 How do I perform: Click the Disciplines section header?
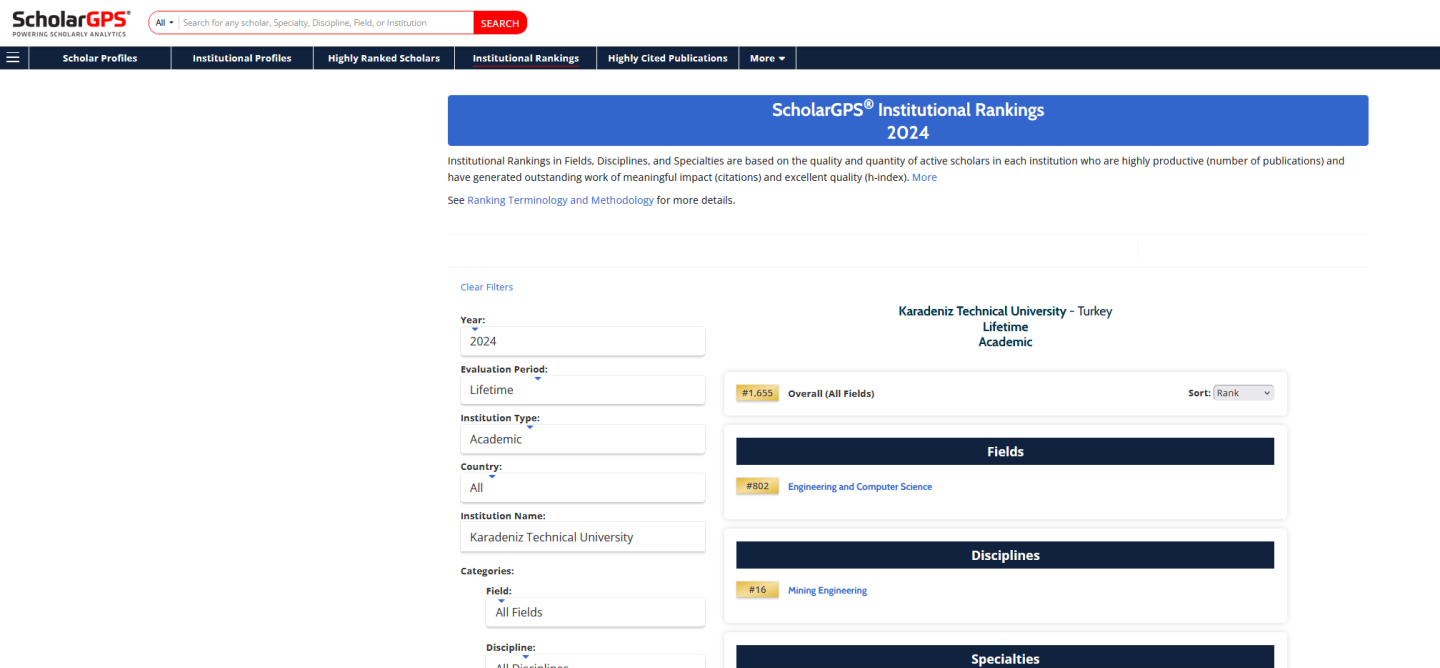pyautogui.click(x=1005, y=555)
